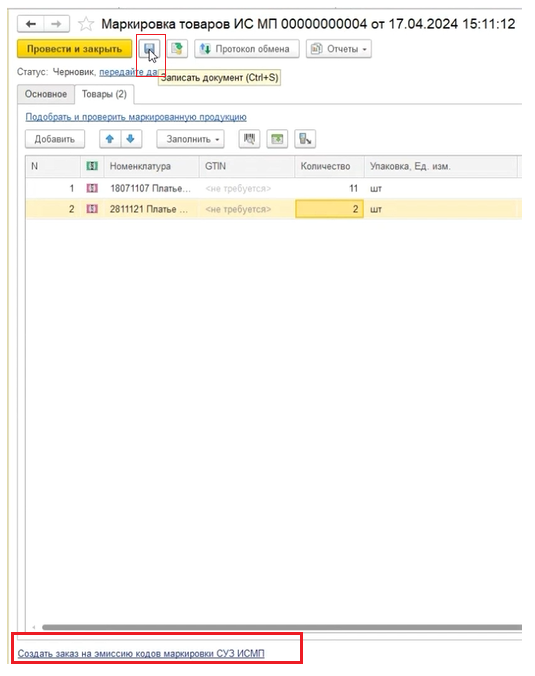Switch to the Основное tab
535x676 pixels.
(x=46, y=94)
